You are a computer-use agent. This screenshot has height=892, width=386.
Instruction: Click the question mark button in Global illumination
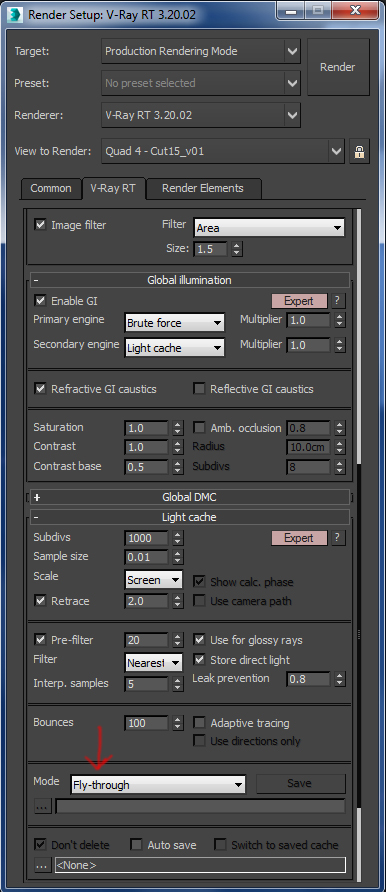pyautogui.click(x=338, y=301)
